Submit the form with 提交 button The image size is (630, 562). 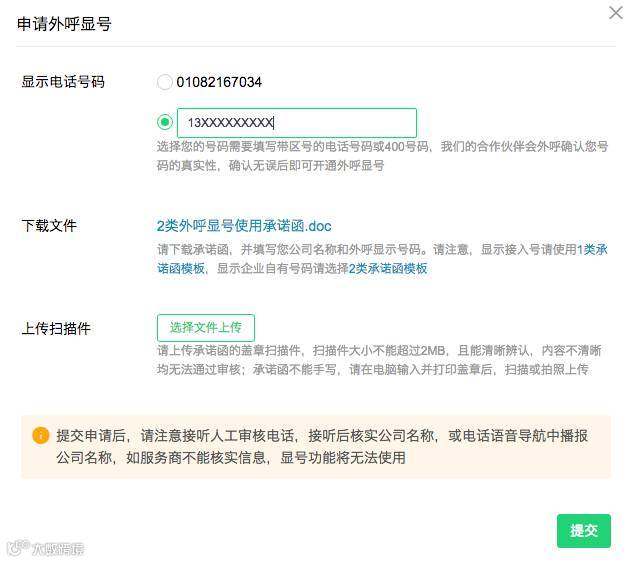click(x=583, y=530)
